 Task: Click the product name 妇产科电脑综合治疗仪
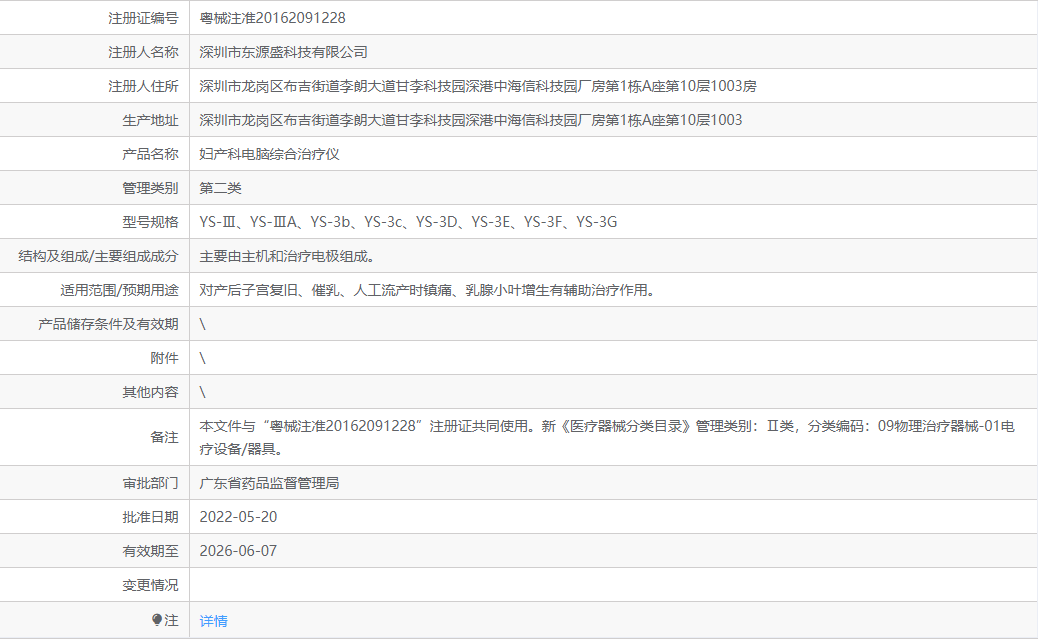pyautogui.click(x=277, y=153)
